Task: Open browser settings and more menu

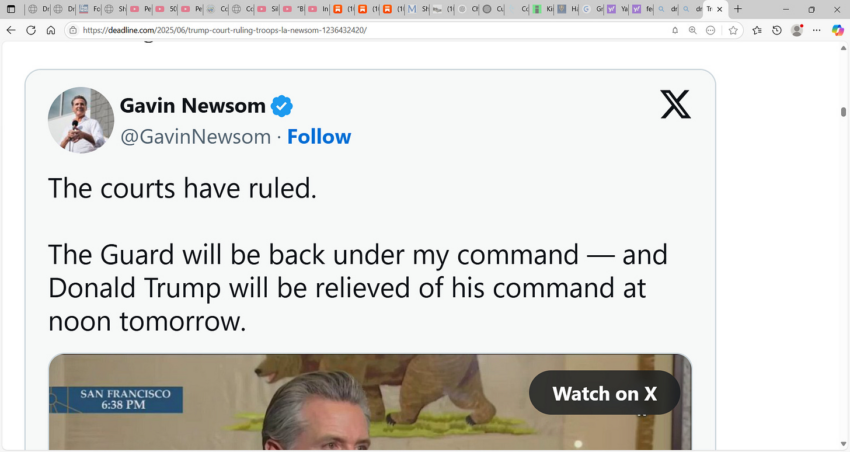Action: [816, 30]
